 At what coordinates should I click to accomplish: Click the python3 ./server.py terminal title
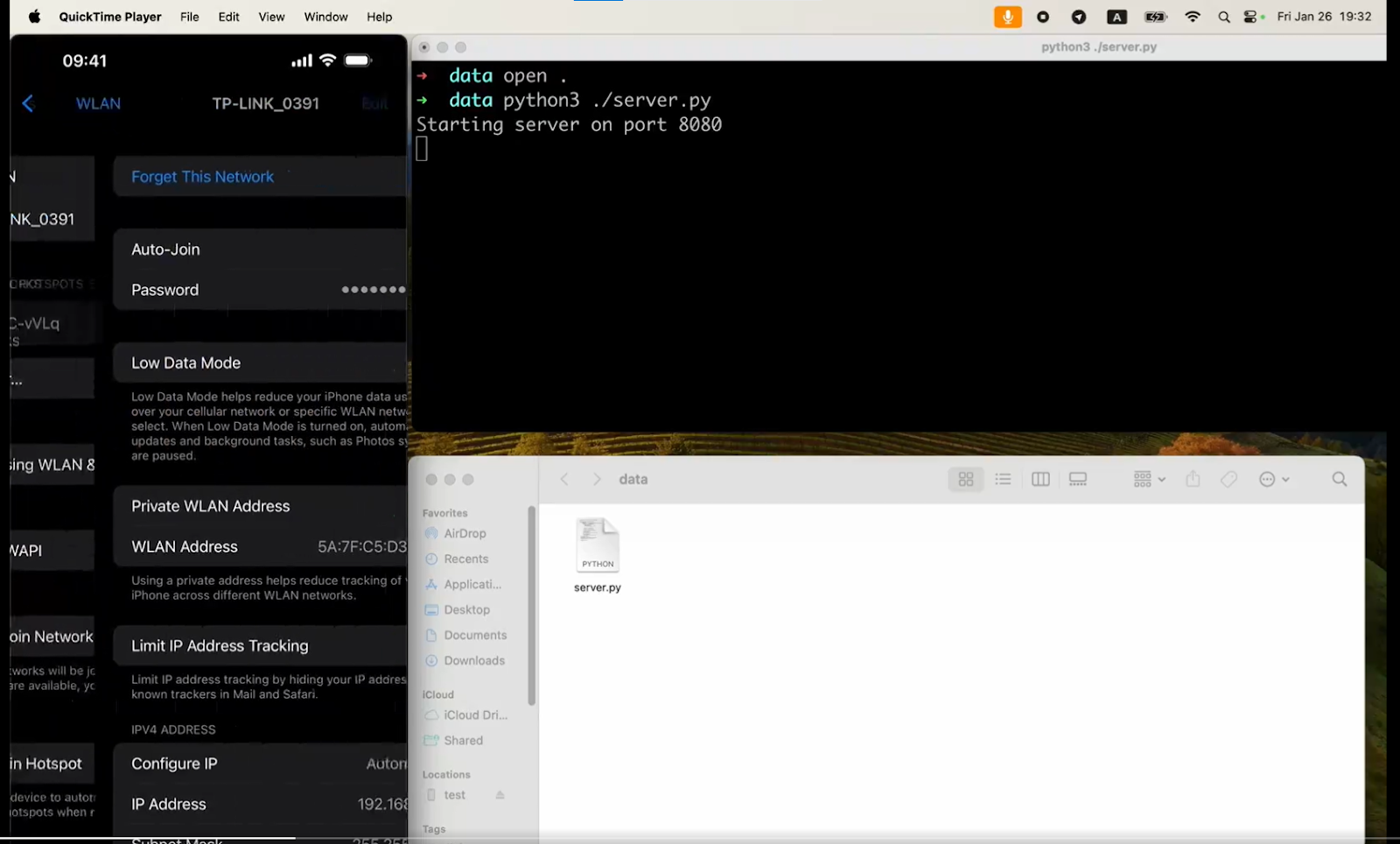(1099, 47)
